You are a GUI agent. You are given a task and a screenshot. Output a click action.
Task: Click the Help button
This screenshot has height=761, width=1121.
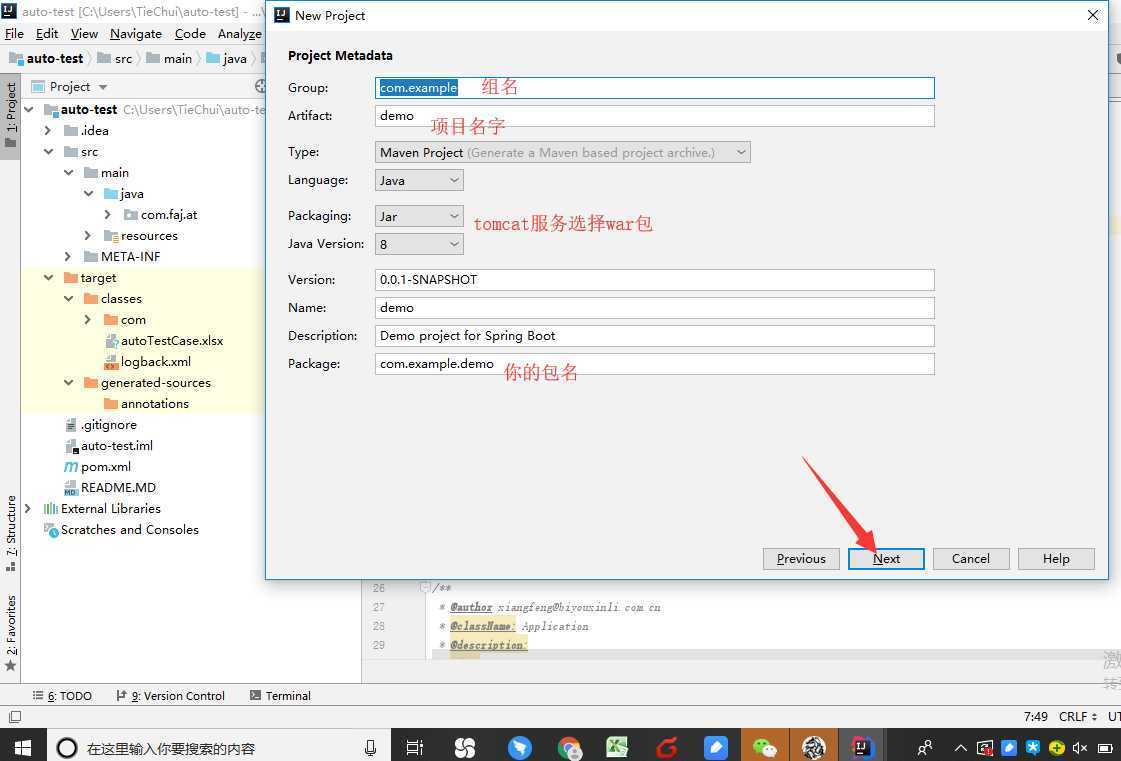(x=1056, y=559)
